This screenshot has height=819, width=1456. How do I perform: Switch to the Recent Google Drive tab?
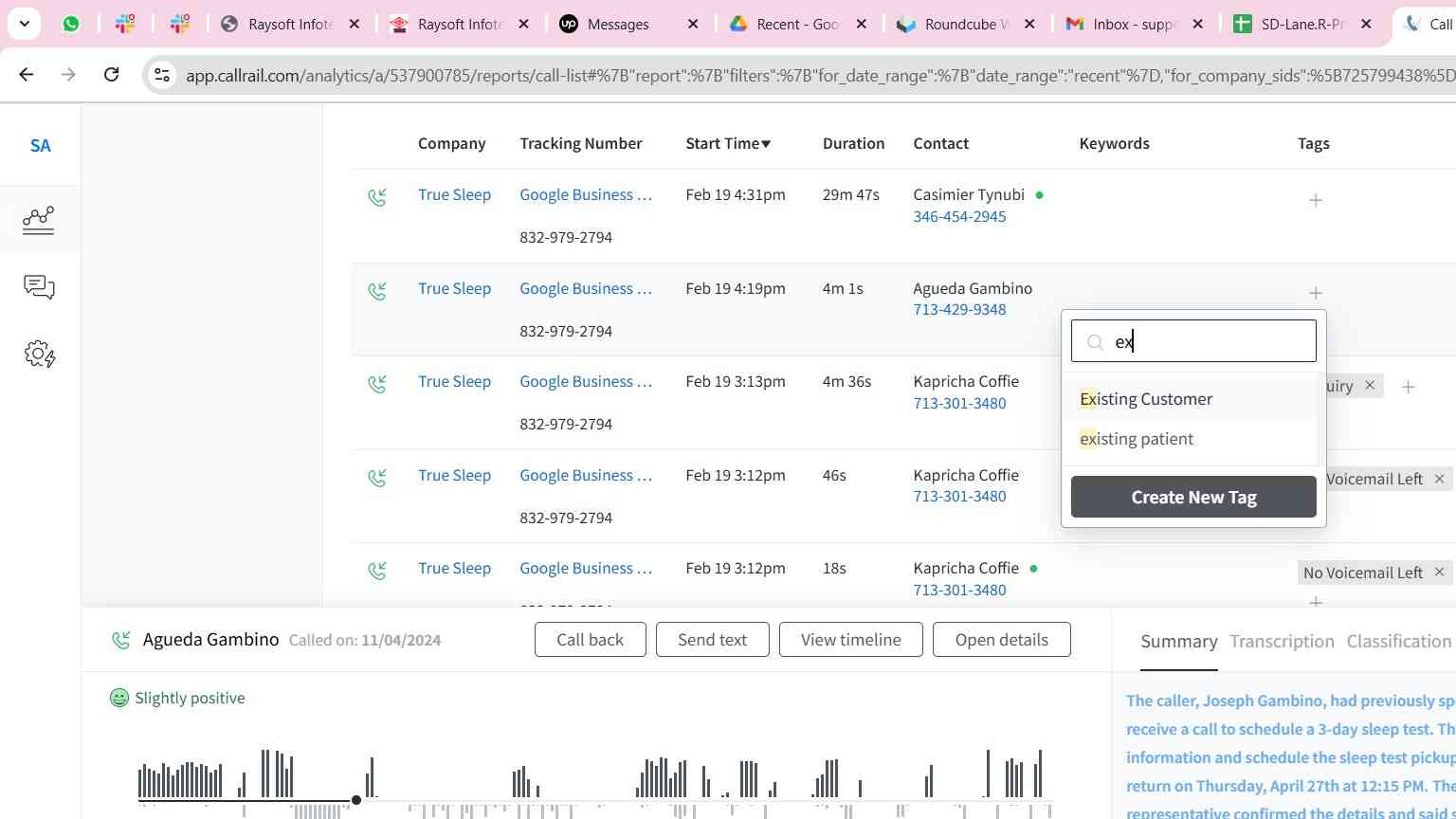799,24
